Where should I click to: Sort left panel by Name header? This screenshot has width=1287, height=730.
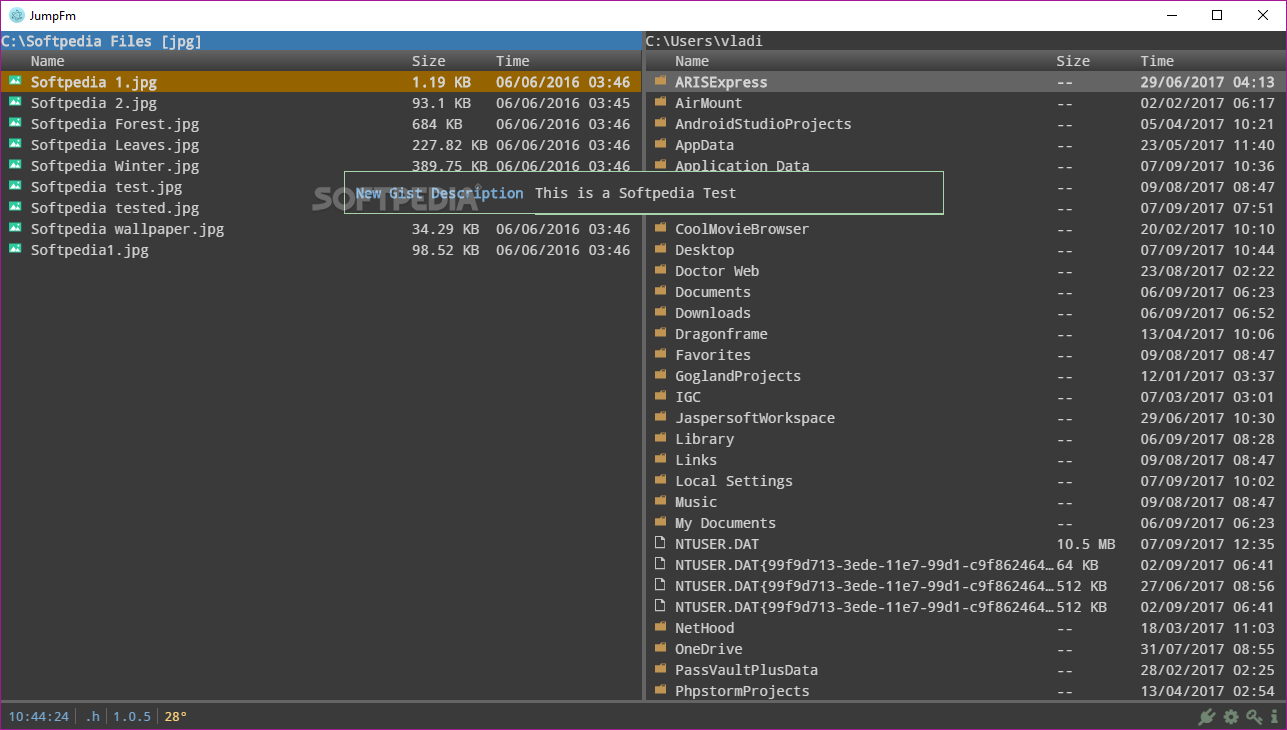(x=48, y=61)
